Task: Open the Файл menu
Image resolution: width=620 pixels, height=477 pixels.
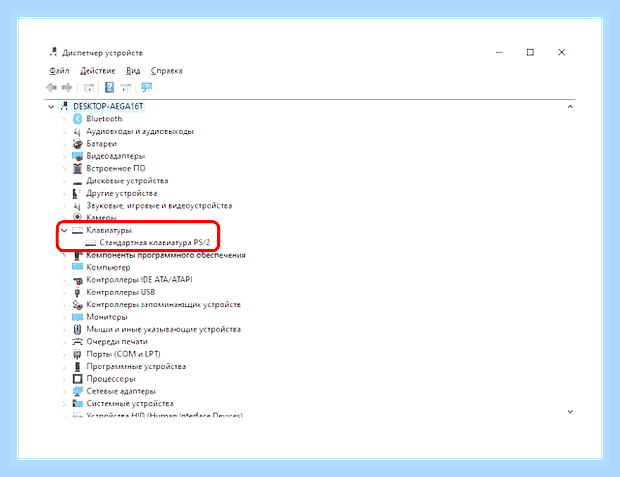Action: click(59, 71)
